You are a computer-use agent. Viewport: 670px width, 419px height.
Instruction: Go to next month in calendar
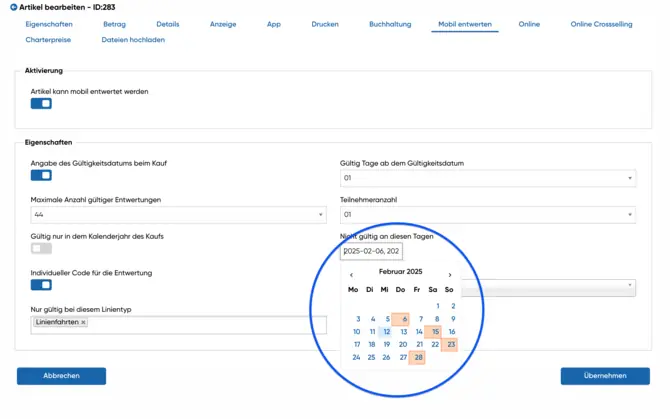450,275
